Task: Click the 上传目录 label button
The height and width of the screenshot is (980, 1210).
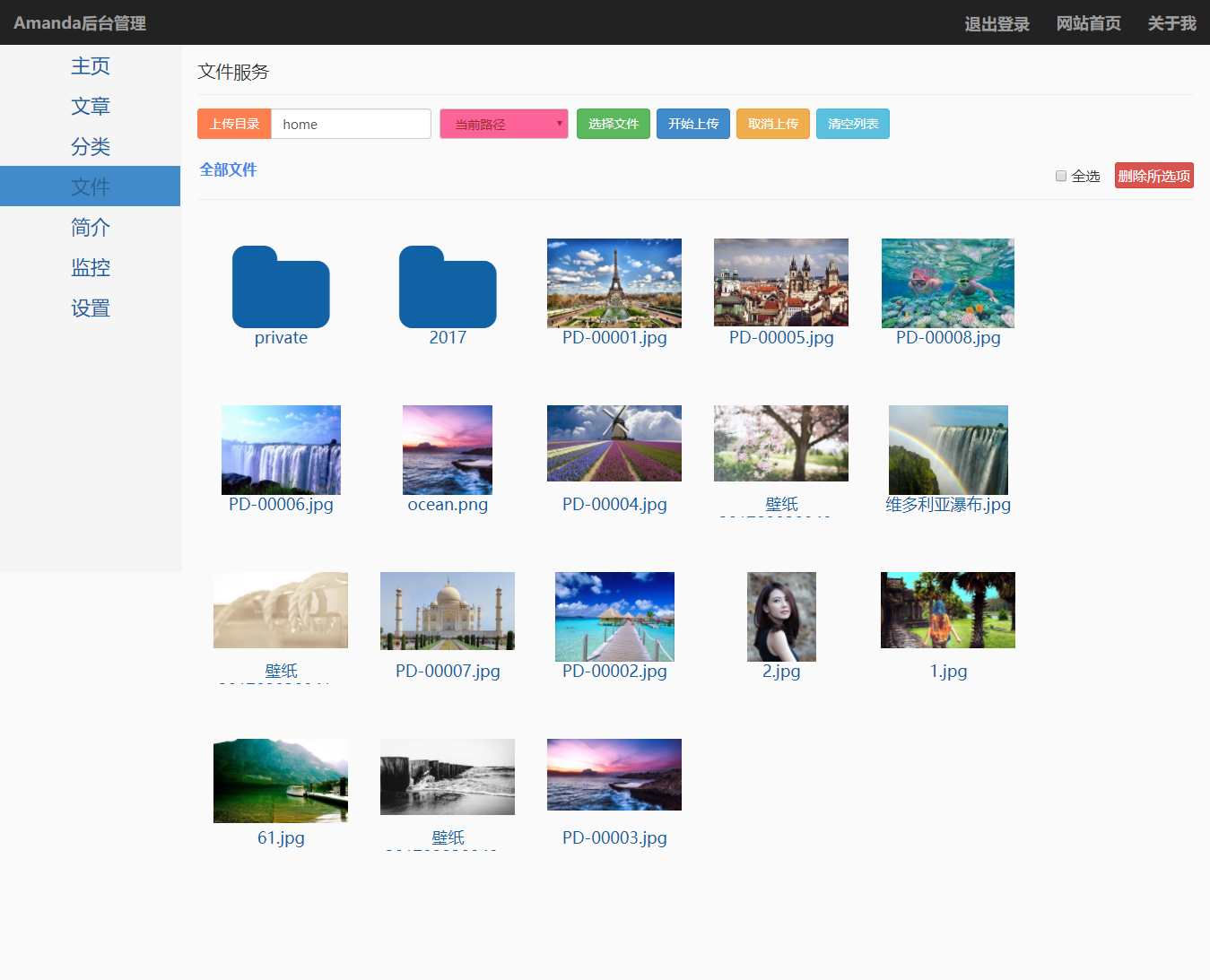Action: pyautogui.click(x=234, y=124)
